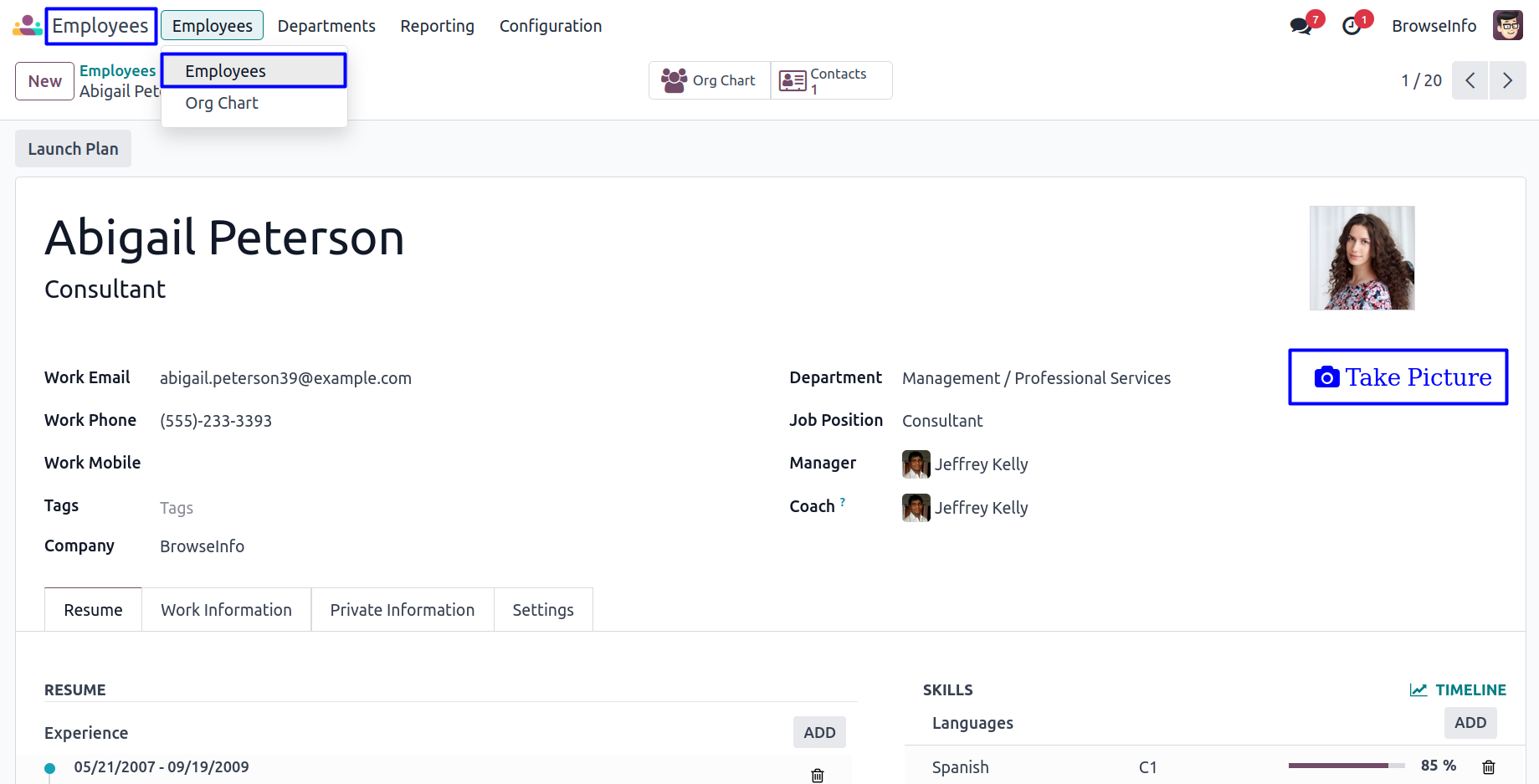
Task: Delete the experience entry with trash icon
Action: 817,775
